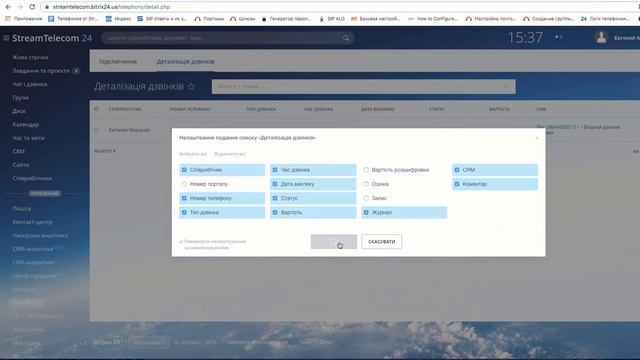Uncheck the 'Тип дзвінка' column checkbox
The image size is (640, 360).
[184, 213]
